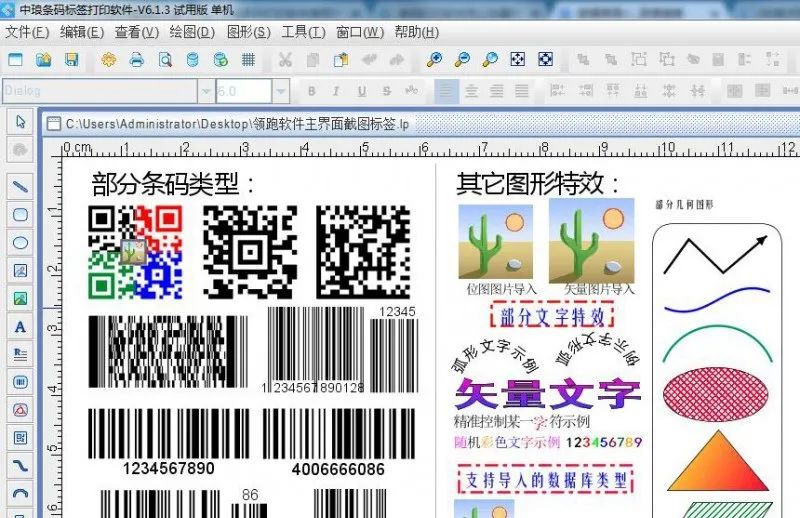800x518 pixels.
Task: Select the 位图图片导入 cactus image
Action: click(495, 241)
